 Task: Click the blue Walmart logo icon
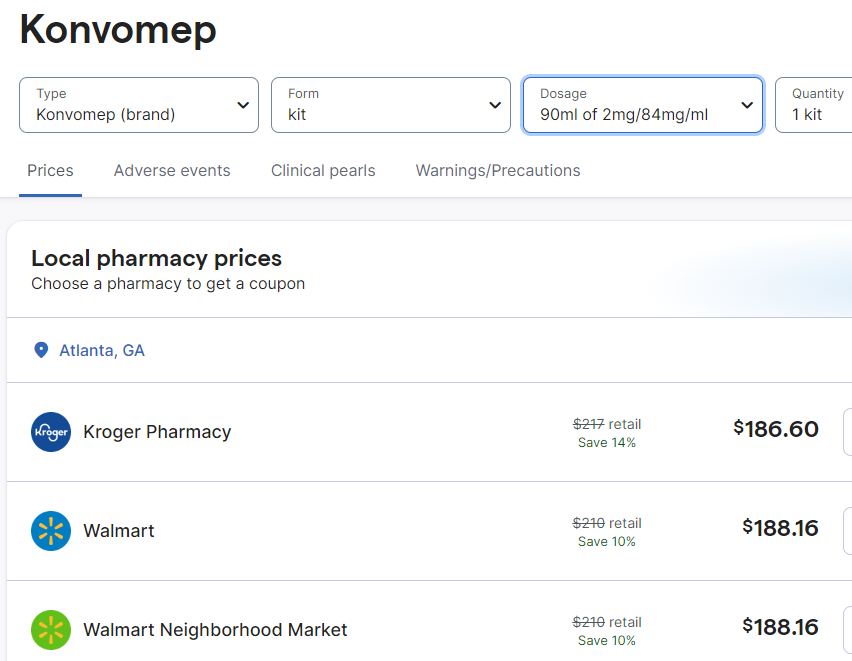click(x=51, y=531)
